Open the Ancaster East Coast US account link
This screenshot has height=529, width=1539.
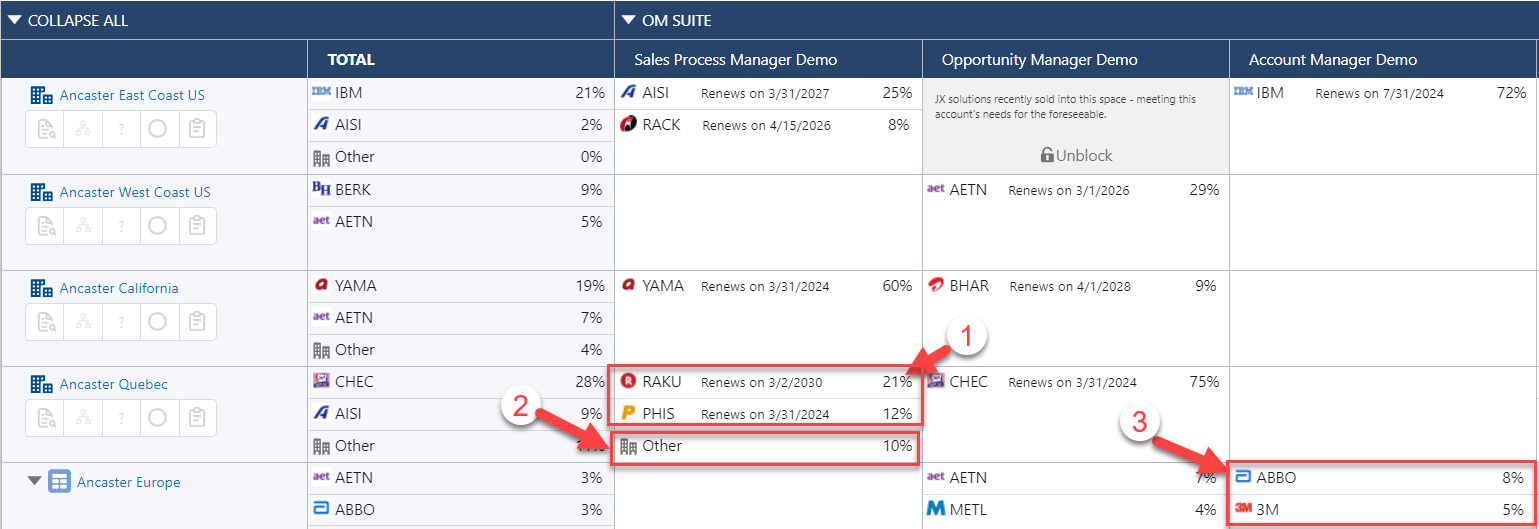132,96
